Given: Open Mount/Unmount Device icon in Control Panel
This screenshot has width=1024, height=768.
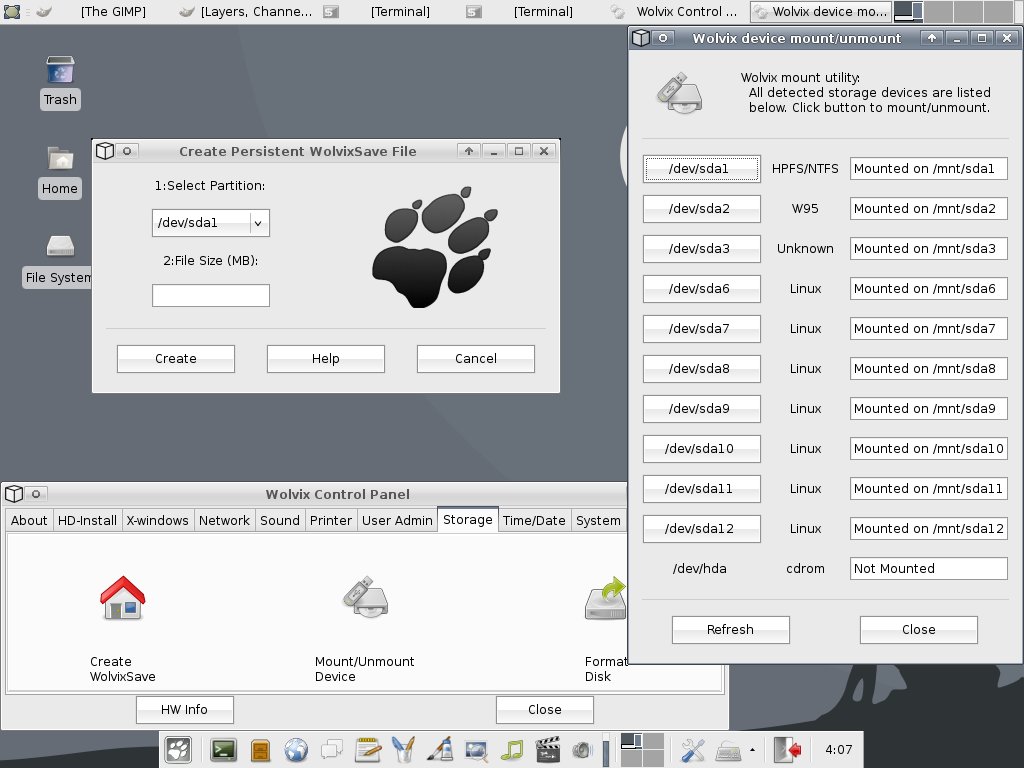Looking at the screenshot, I should [x=366, y=596].
